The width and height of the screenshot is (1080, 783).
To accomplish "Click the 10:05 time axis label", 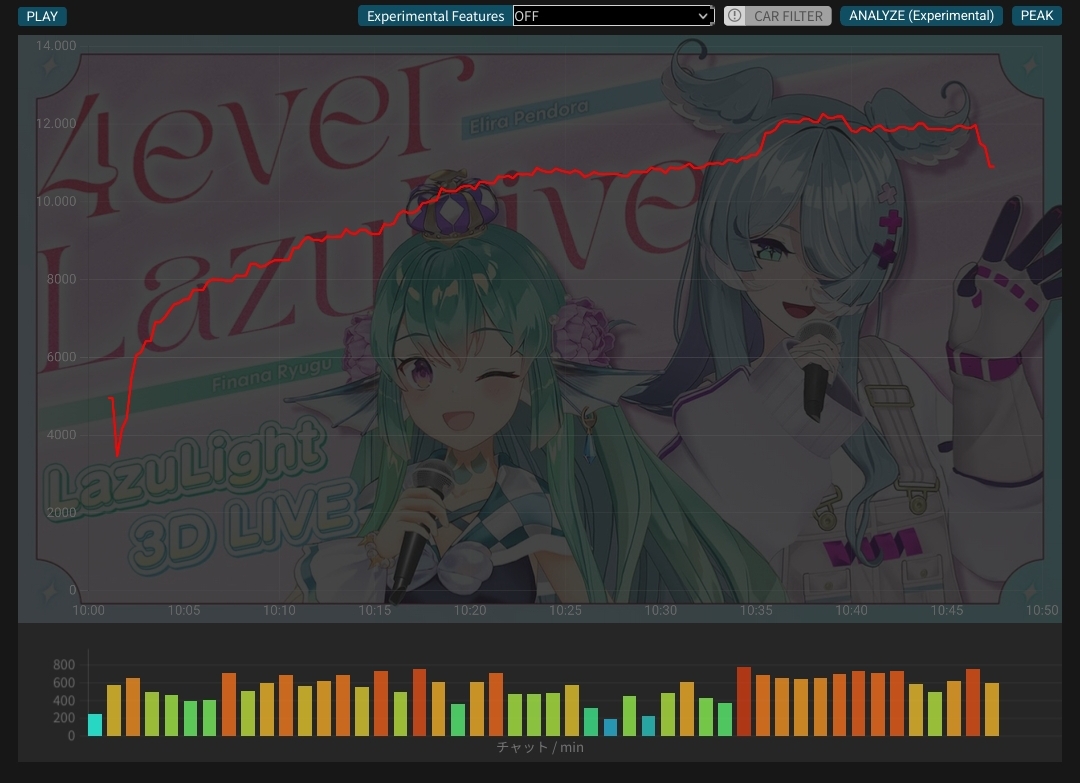I will (184, 610).
